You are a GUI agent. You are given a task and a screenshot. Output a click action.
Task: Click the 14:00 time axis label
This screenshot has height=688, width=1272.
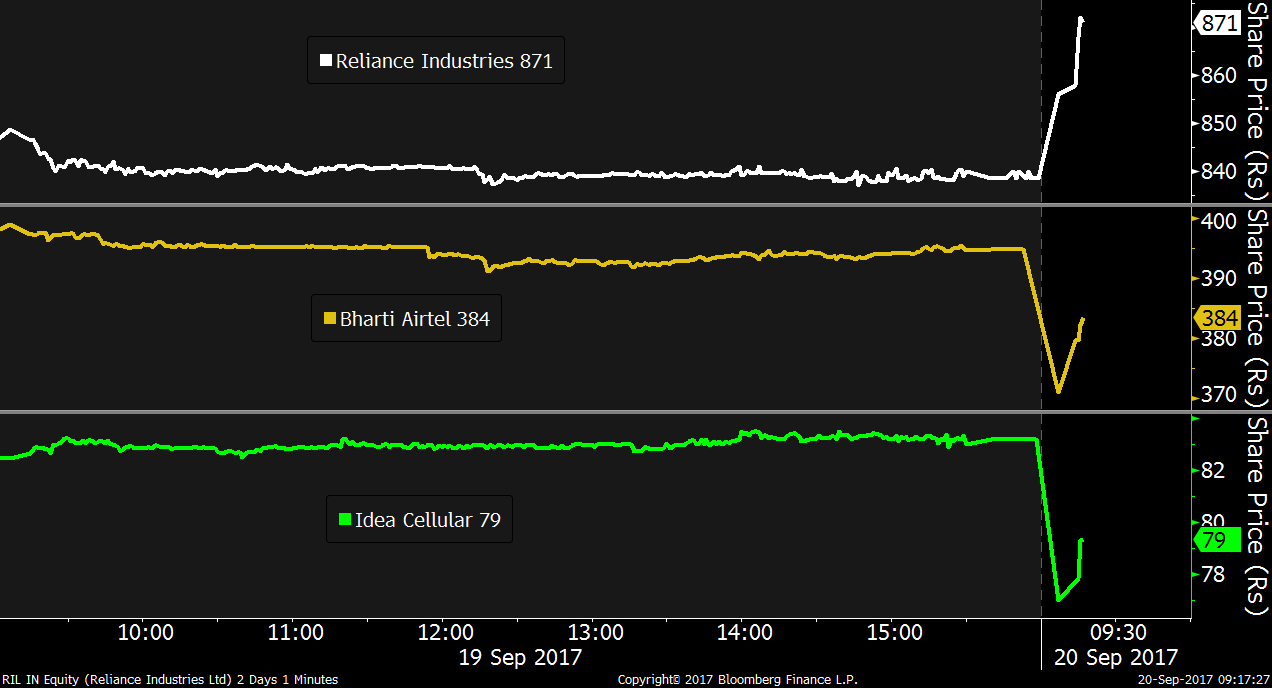(745, 633)
